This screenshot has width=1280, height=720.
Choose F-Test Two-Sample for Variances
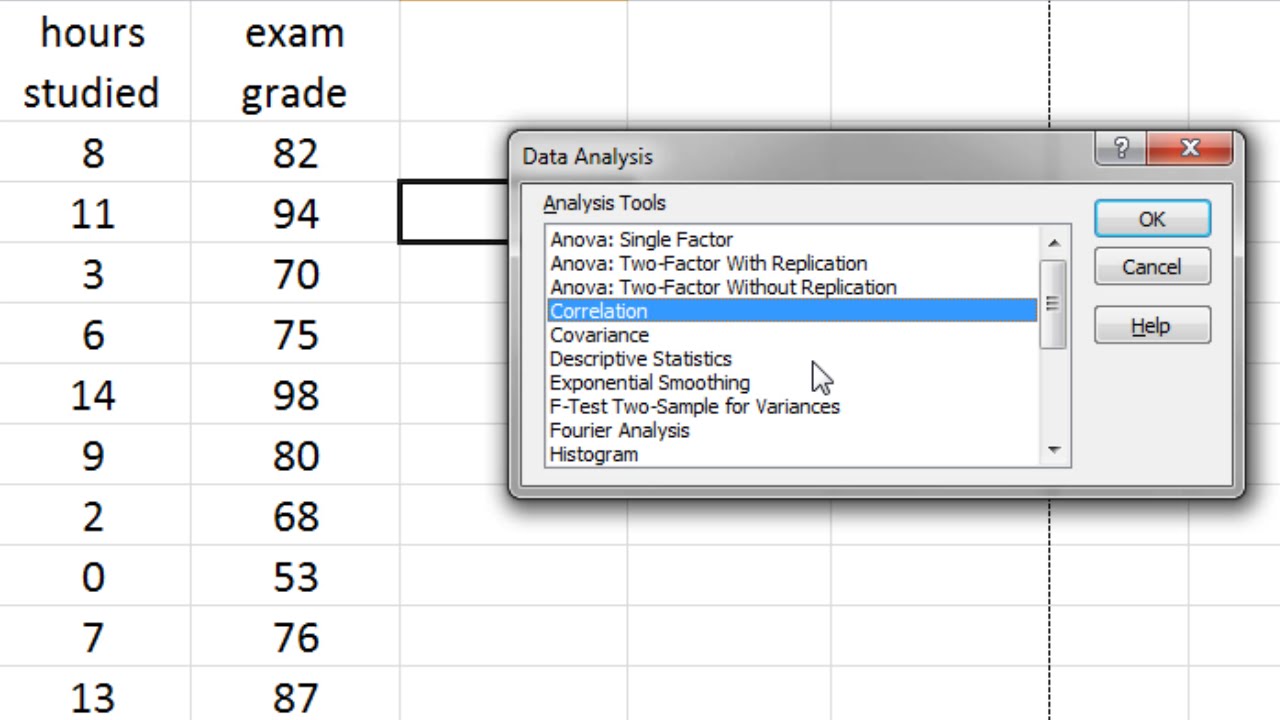coord(694,407)
